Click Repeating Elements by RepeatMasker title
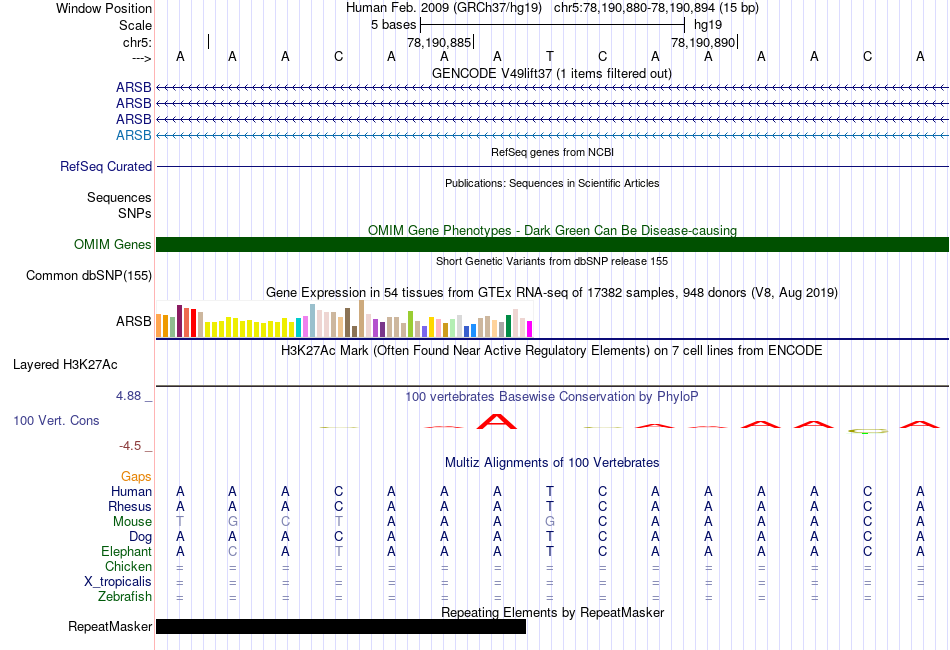The image size is (950, 650). coord(552,612)
